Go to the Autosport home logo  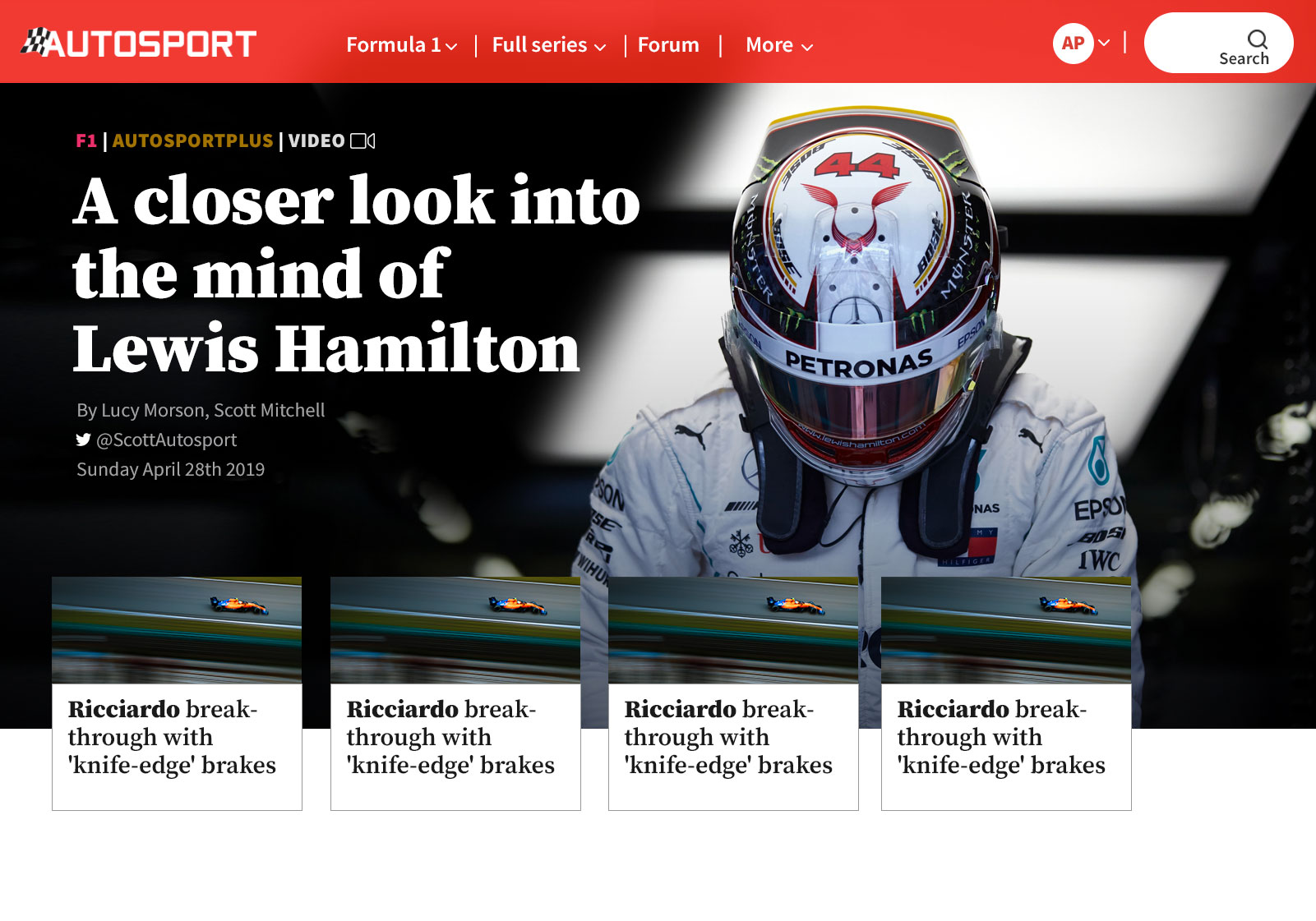pos(138,43)
